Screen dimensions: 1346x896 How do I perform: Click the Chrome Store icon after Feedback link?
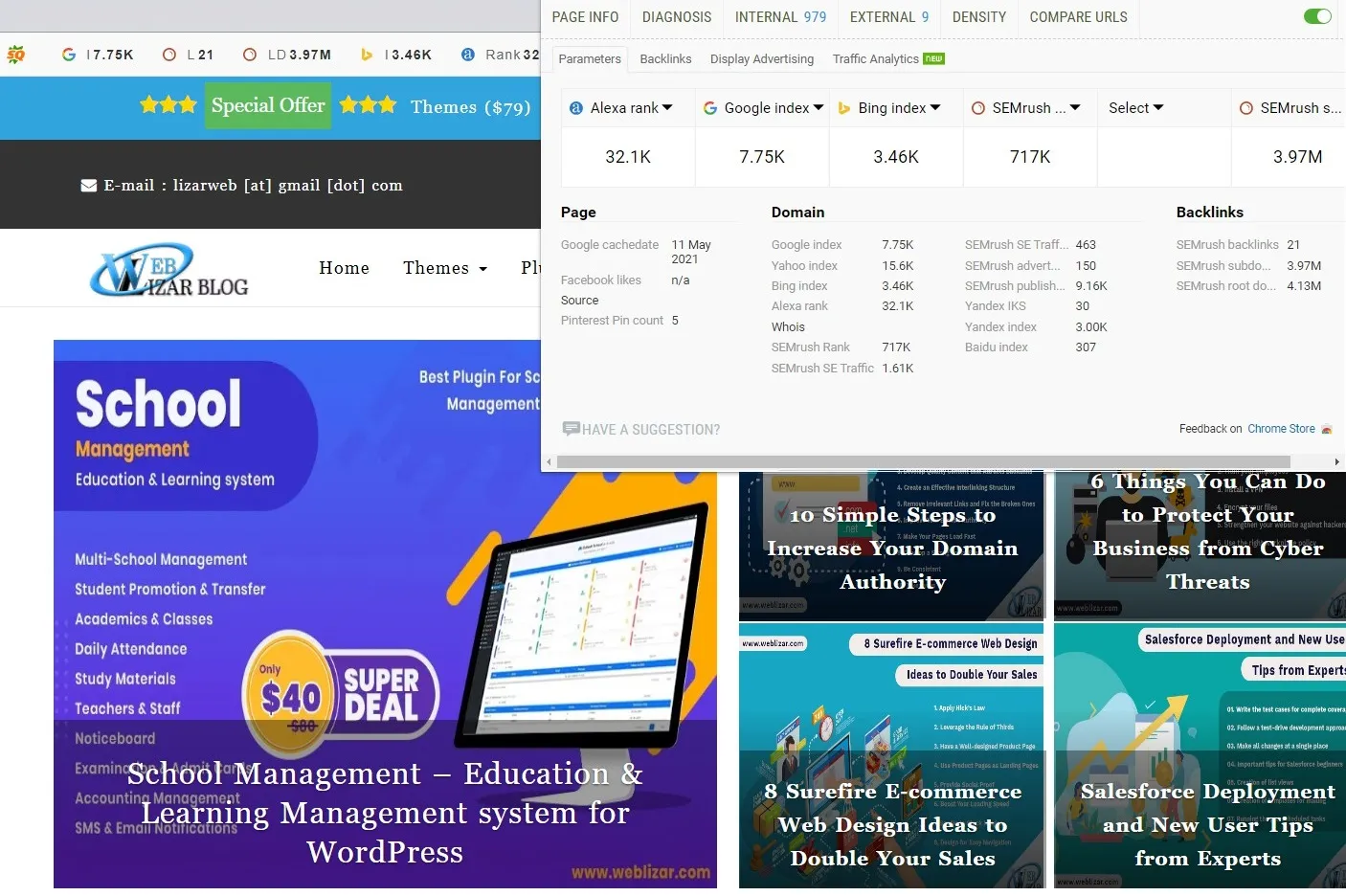point(1327,429)
